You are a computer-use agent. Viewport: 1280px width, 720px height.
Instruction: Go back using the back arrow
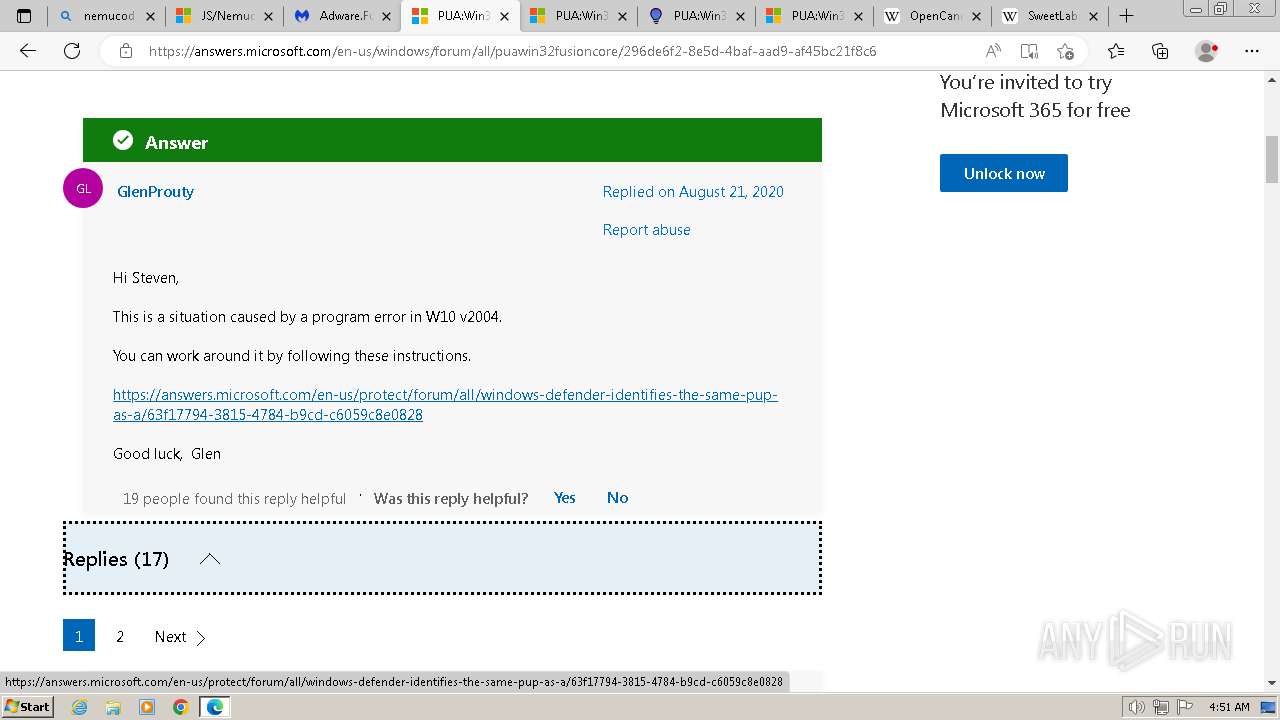coord(28,51)
